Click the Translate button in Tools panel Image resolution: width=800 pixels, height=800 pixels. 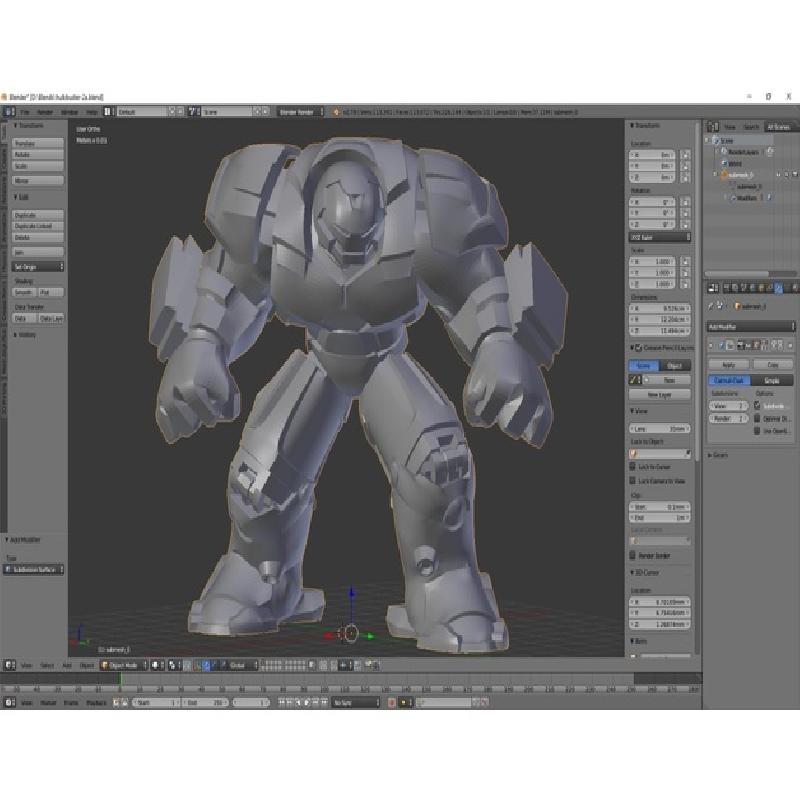pyautogui.click(x=38, y=143)
